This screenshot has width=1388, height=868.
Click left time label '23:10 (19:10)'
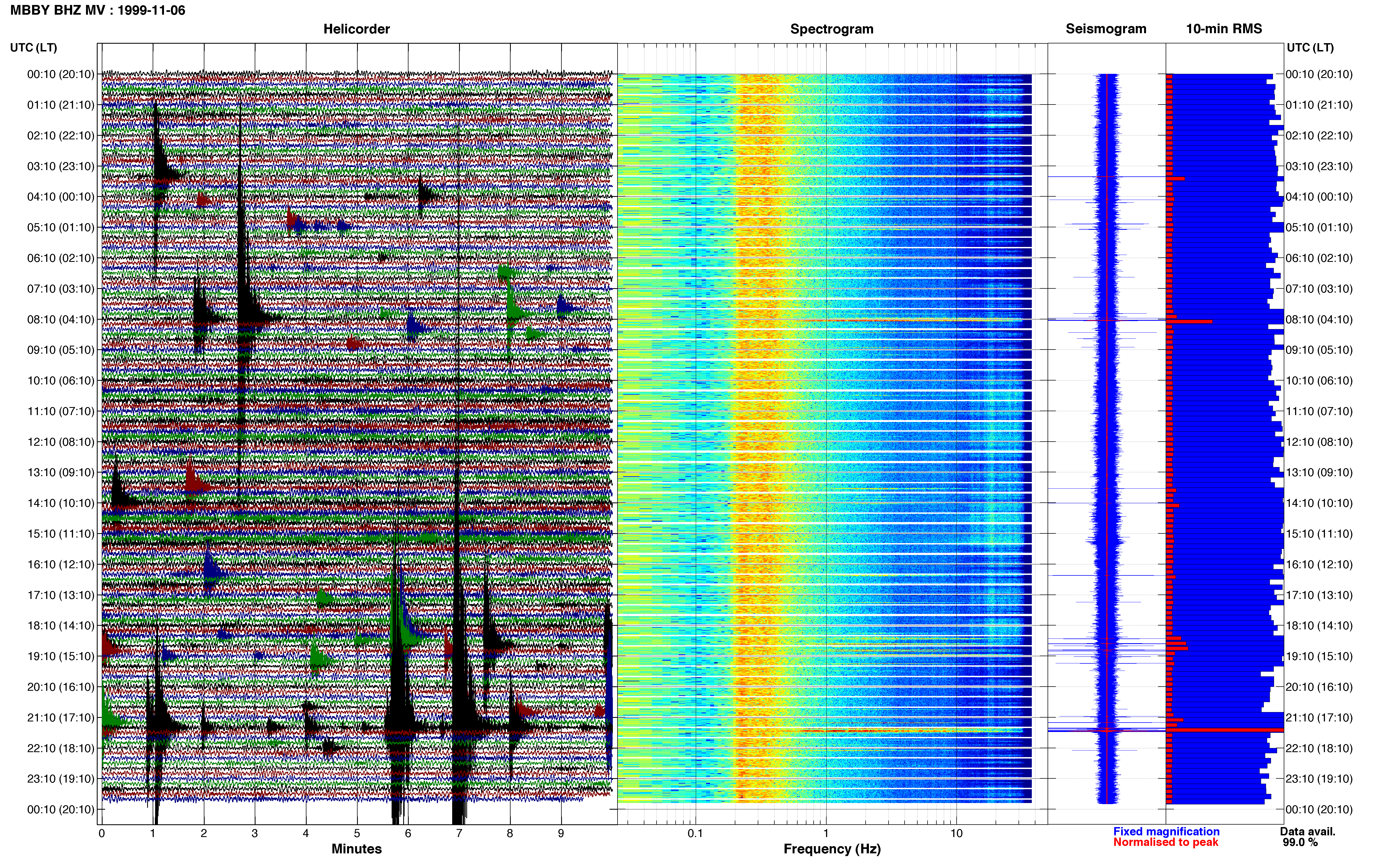(x=61, y=779)
